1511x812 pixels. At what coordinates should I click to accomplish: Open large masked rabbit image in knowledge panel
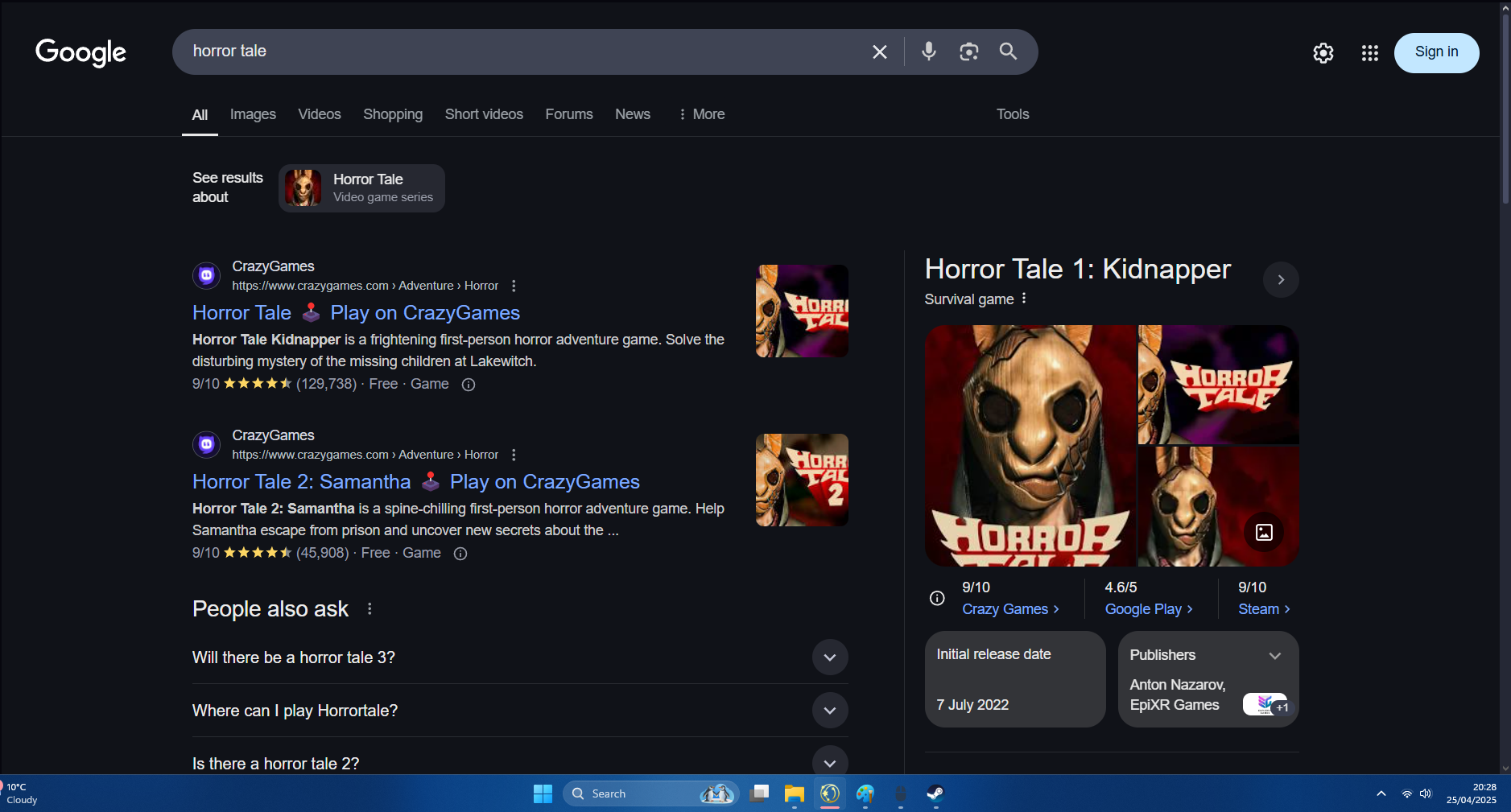pyautogui.click(x=1030, y=446)
